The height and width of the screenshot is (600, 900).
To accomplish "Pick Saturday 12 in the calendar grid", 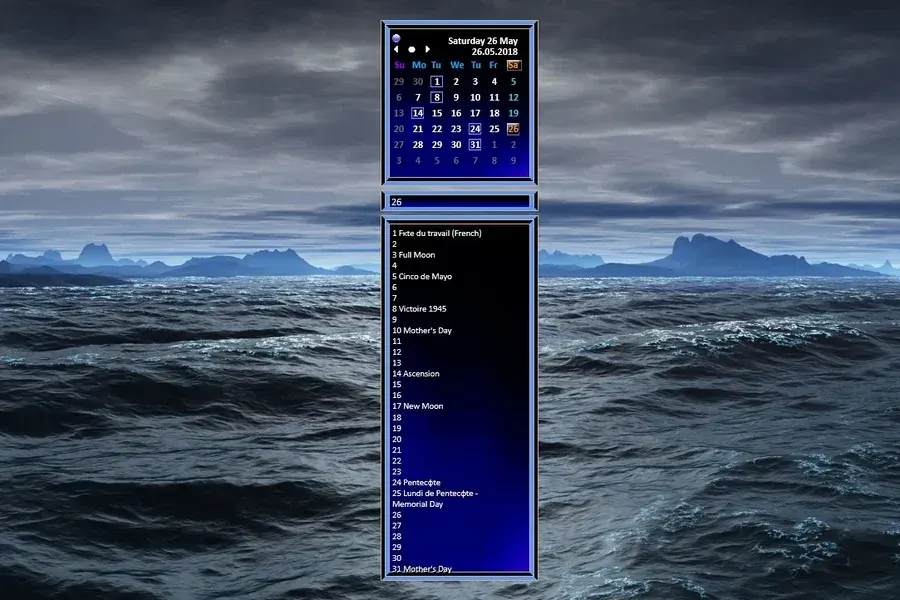I will [x=513, y=98].
